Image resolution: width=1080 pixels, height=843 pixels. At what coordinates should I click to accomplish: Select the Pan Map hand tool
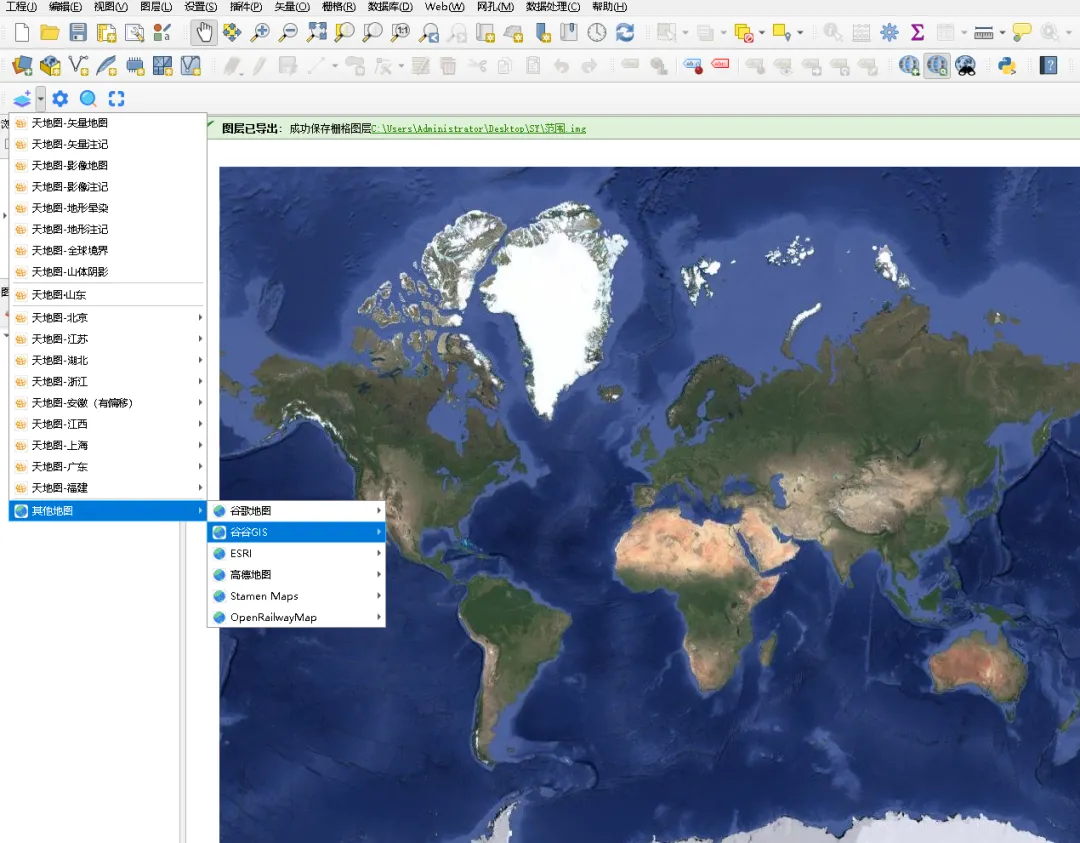[x=204, y=32]
